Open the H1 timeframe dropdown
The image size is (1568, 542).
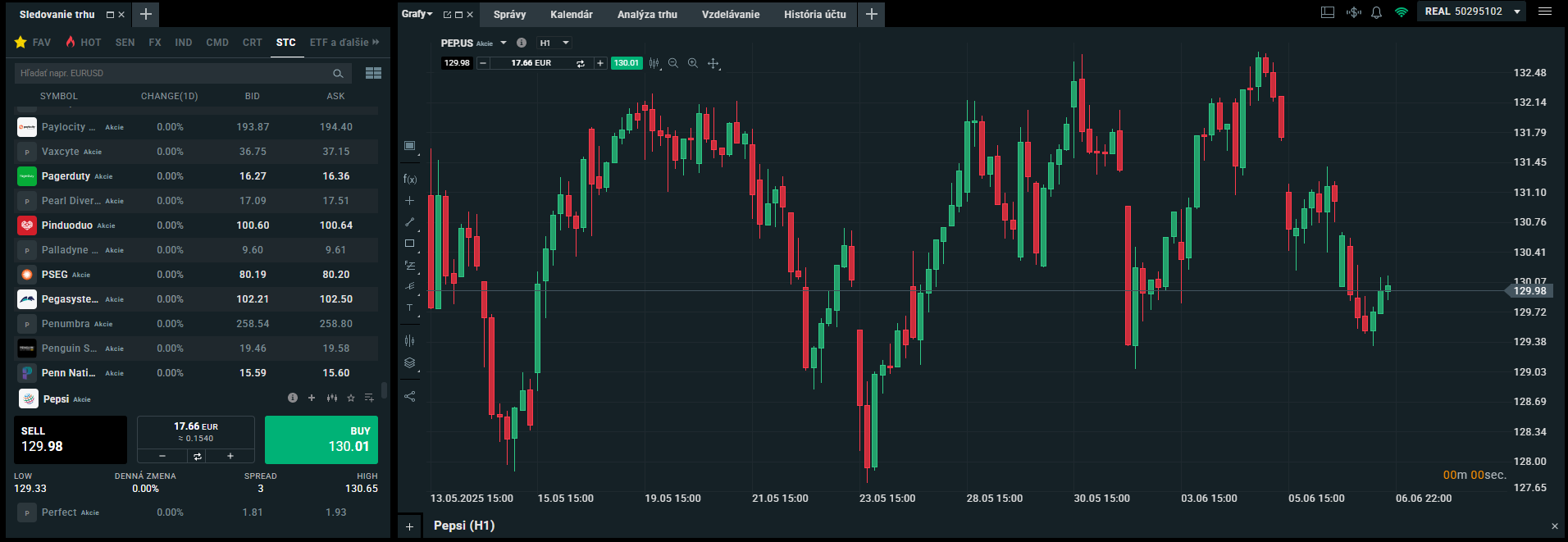coord(554,43)
